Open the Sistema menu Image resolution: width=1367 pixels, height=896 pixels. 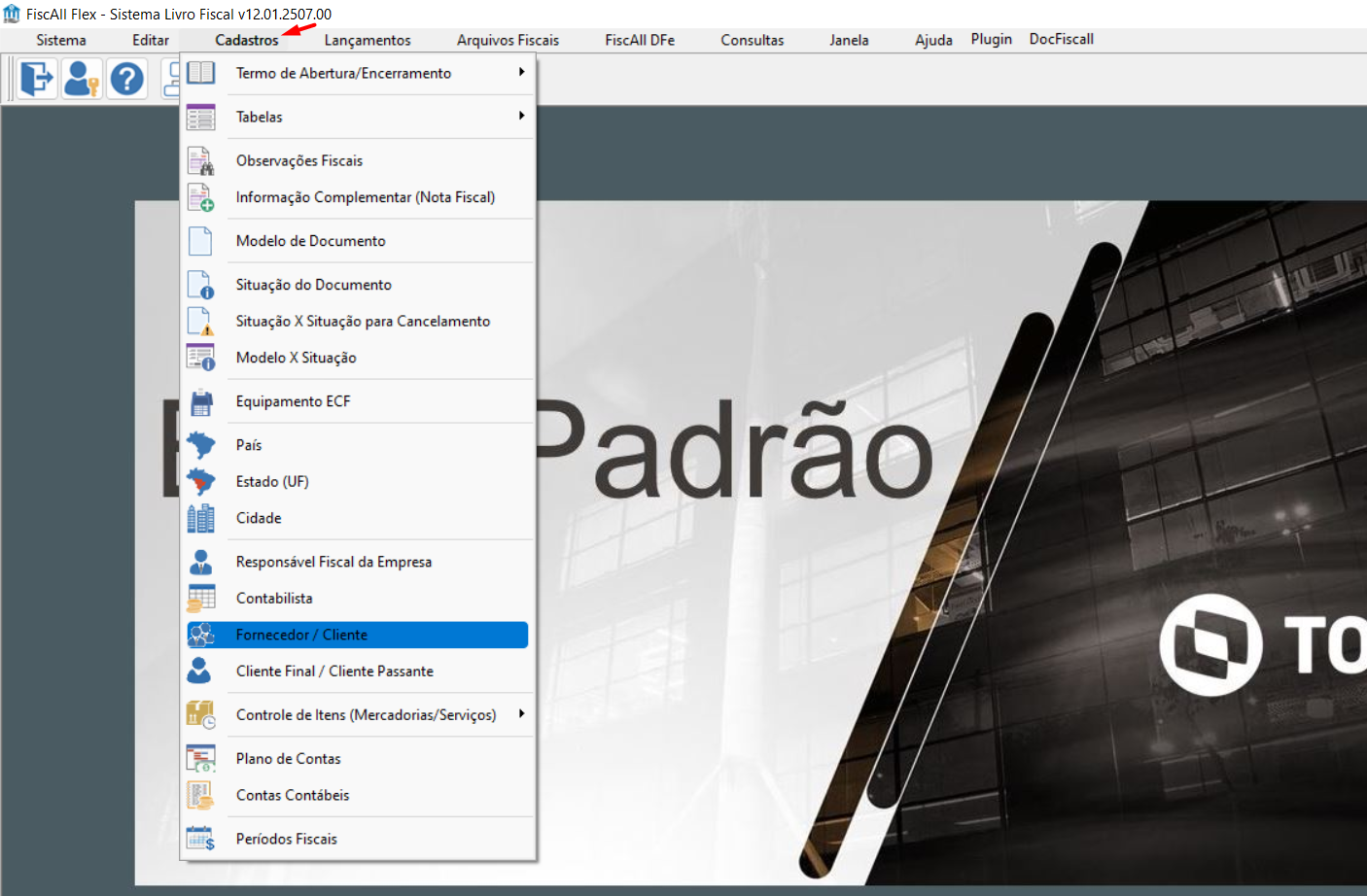pos(61,40)
